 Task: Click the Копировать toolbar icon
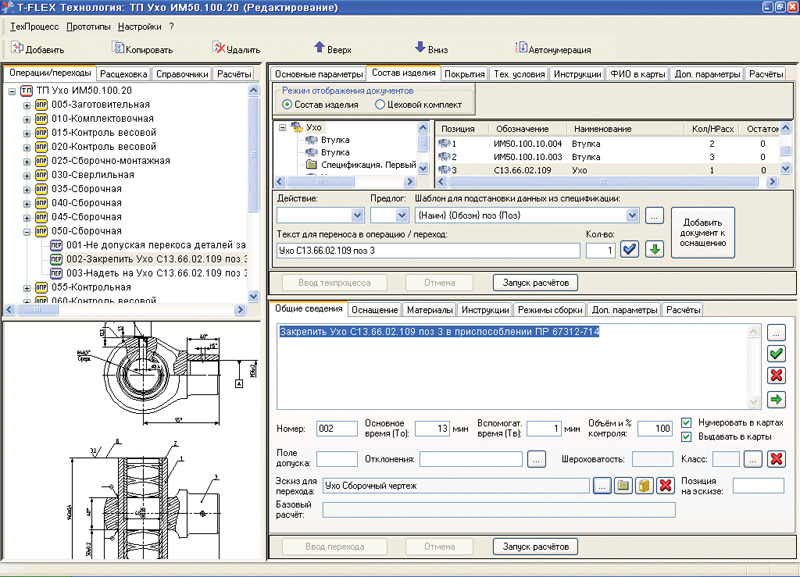coord(118,48)
